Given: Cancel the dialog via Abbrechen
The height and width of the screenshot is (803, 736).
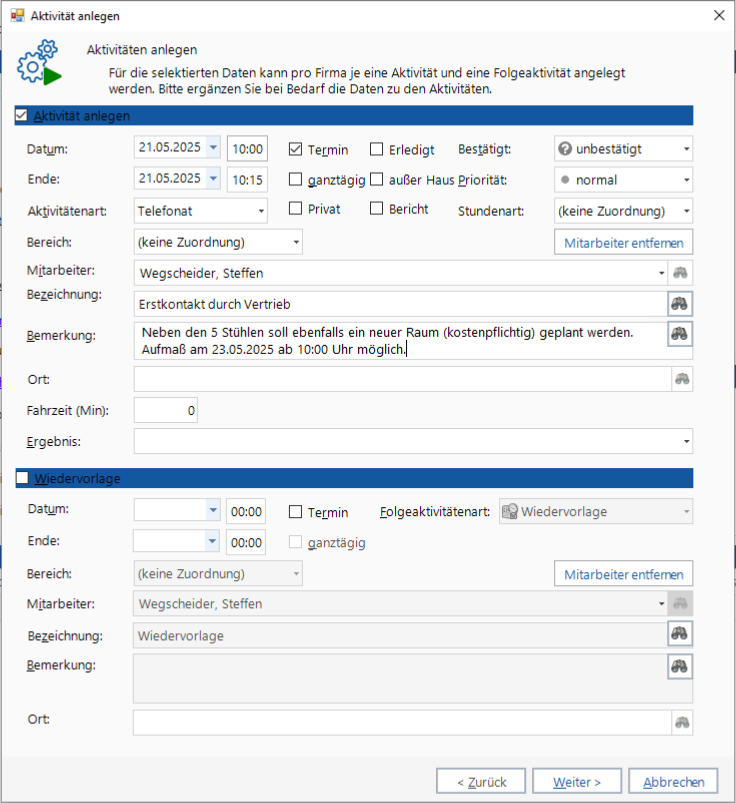Looking at the screenshot, I should coord(673,781).
